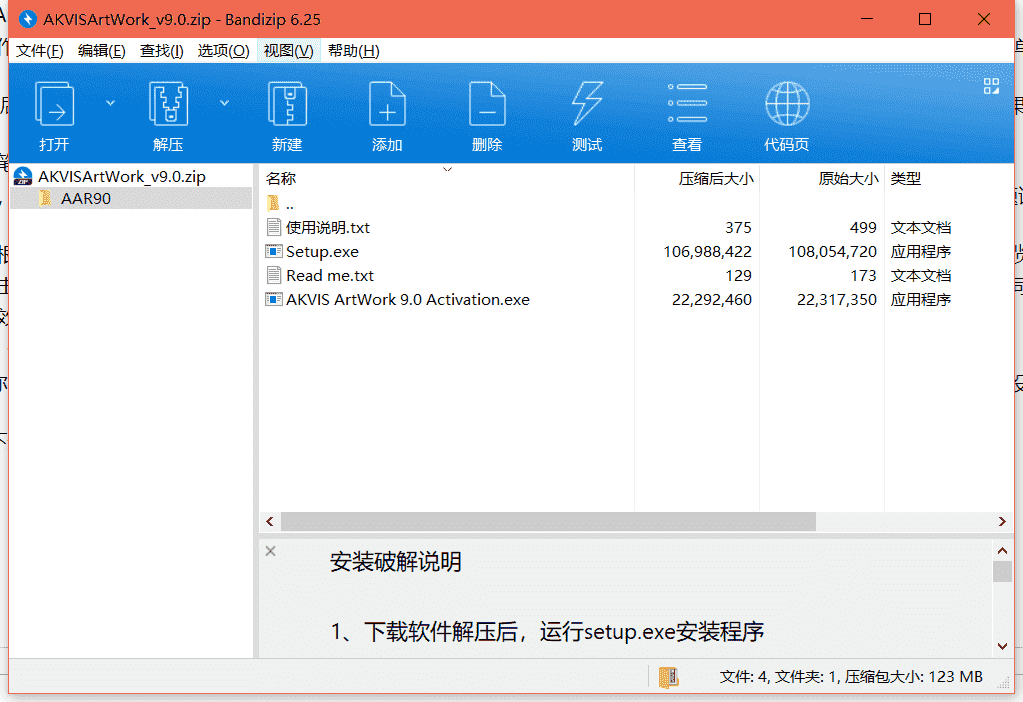This screenshot has width=1023, height=702.
Task: Open the 帮助(H) menu
Action: coord(353,51)
